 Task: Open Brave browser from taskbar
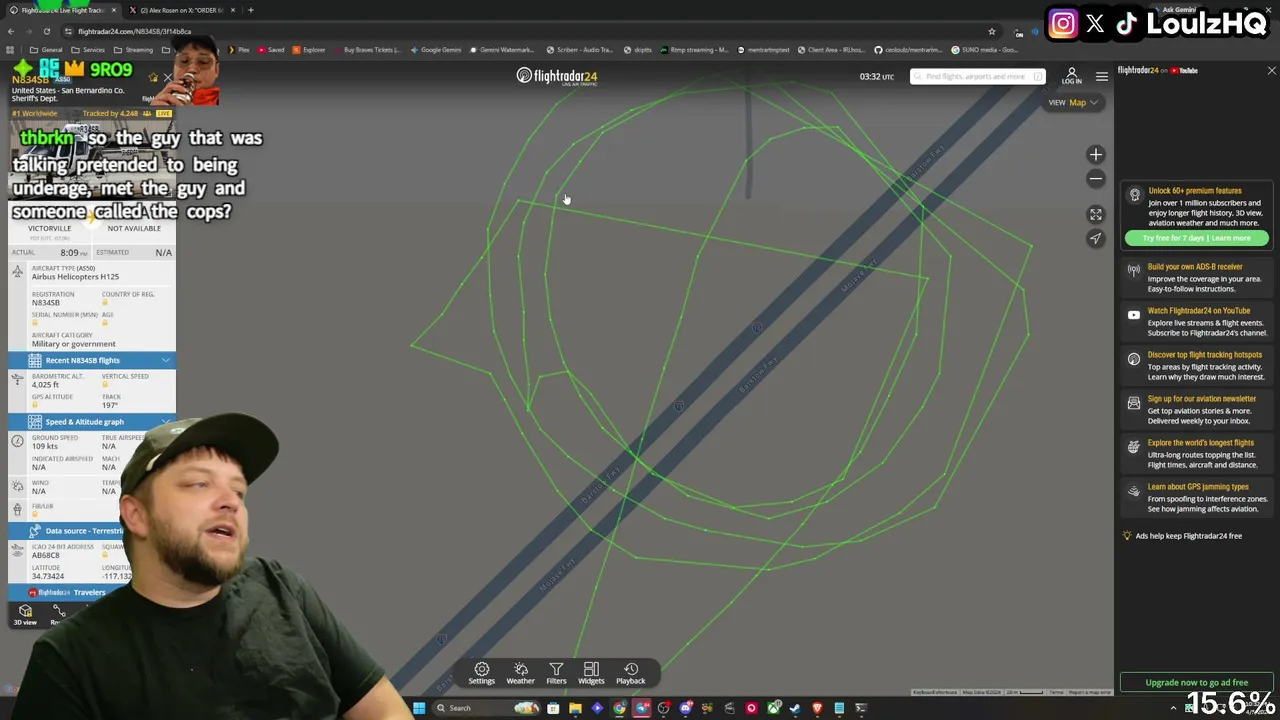[x=817, y=708]
